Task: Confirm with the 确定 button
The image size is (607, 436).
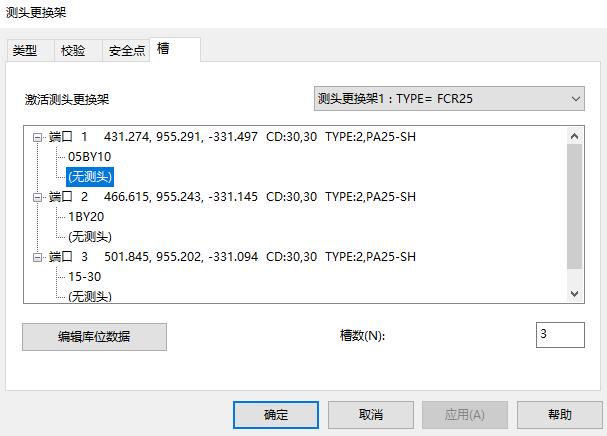Action: 276,414
